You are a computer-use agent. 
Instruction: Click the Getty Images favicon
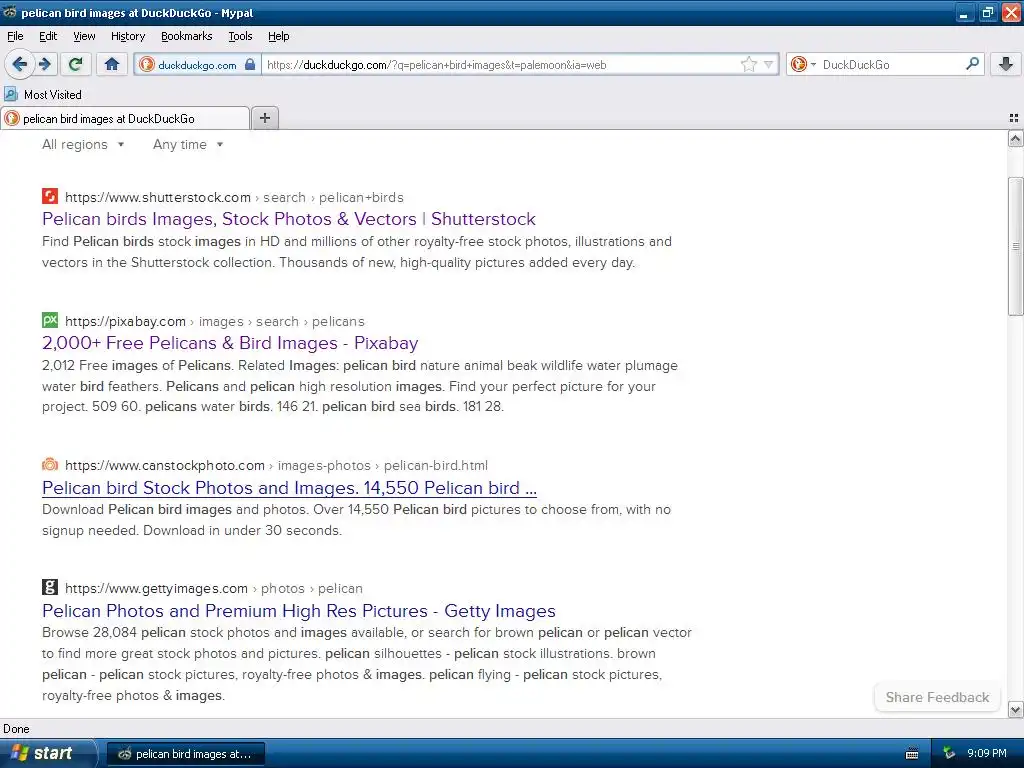(50, 587)
